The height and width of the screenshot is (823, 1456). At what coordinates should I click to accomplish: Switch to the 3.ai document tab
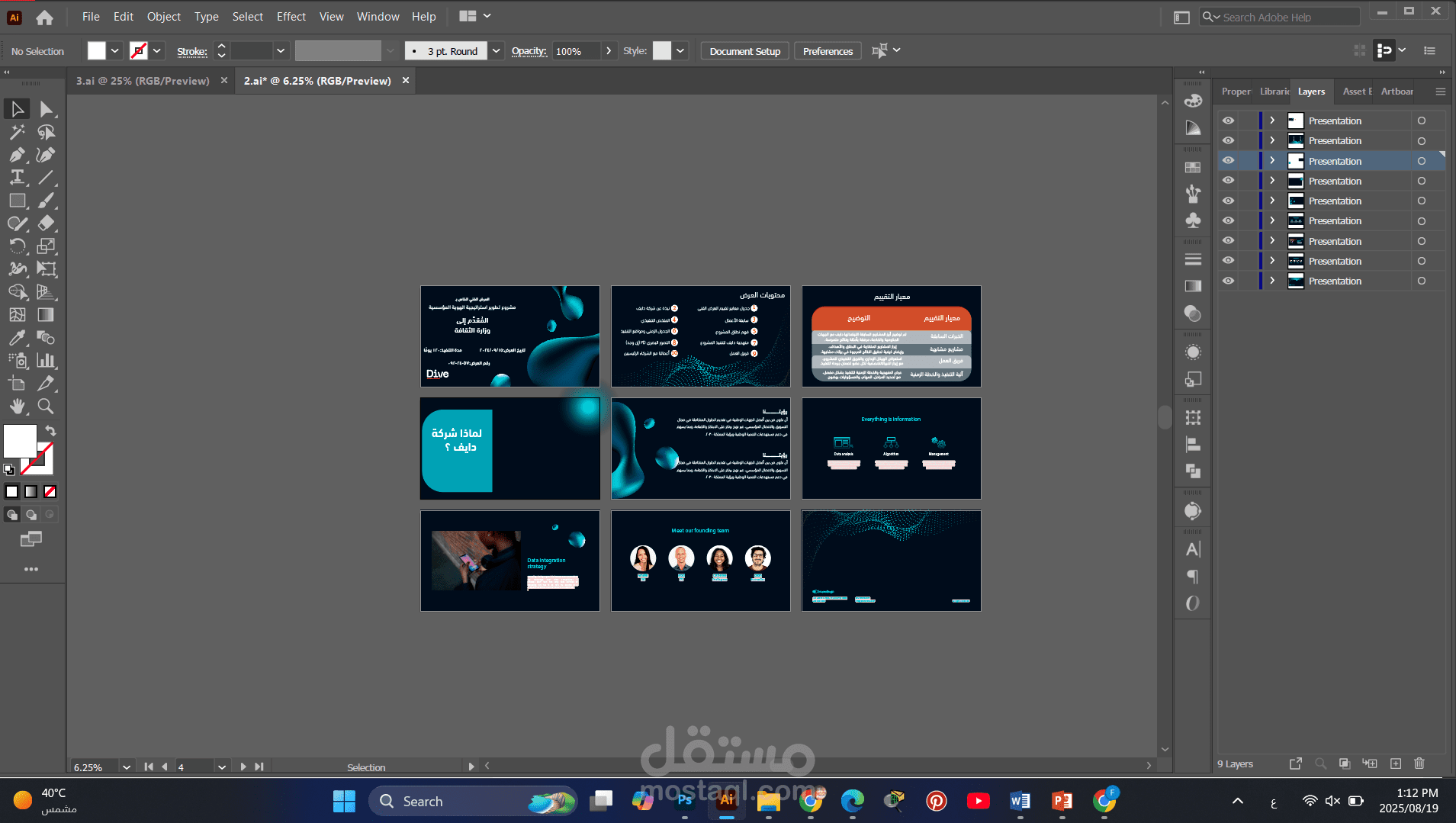143,81
